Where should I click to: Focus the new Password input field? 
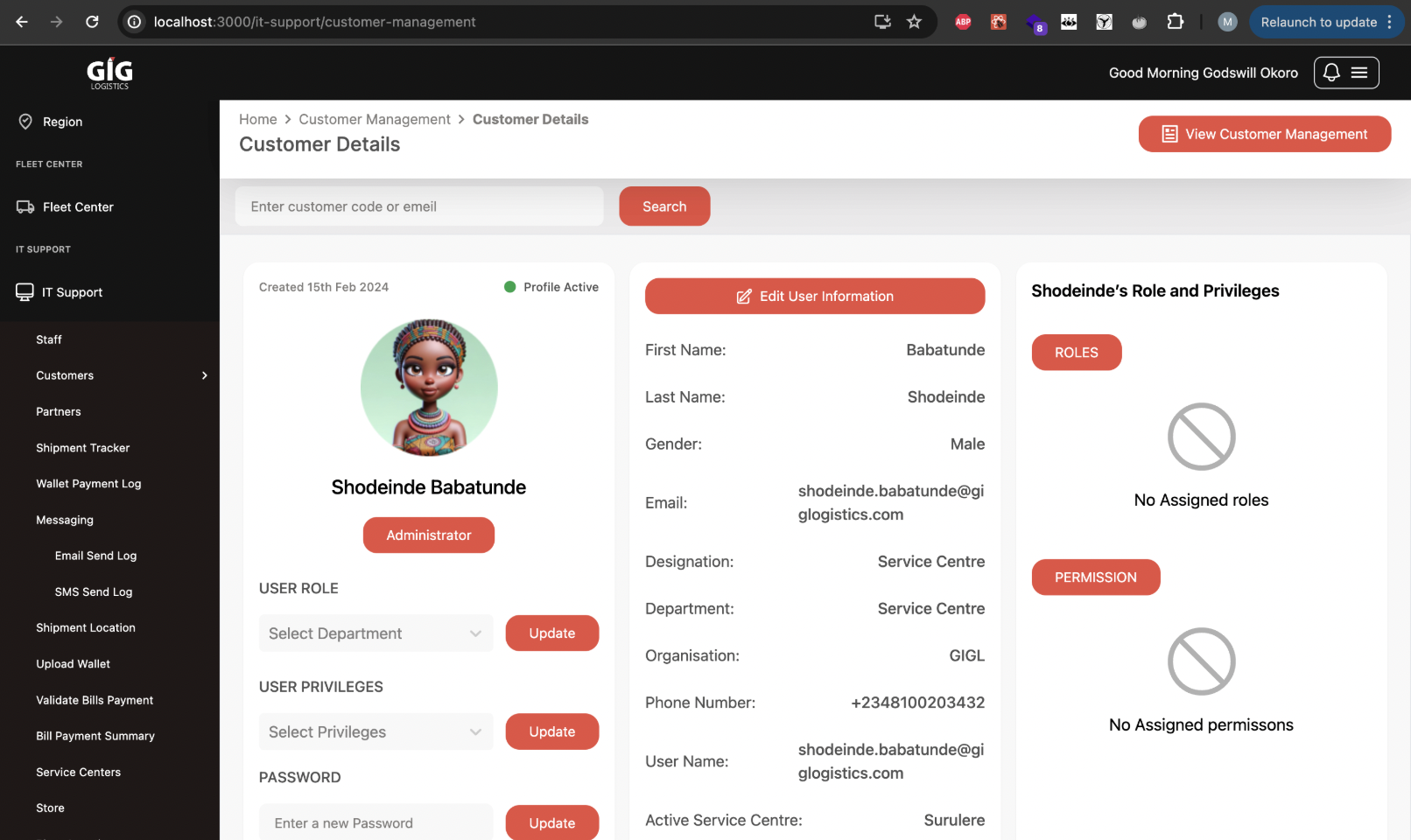[x=376, y=822]
